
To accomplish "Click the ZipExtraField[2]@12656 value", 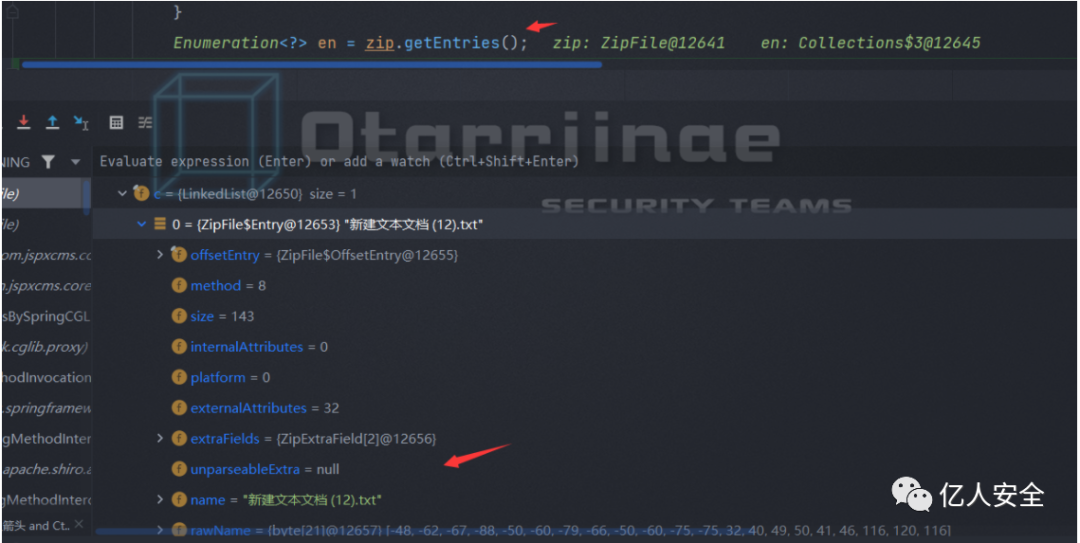I will click(x=356, y=438).
